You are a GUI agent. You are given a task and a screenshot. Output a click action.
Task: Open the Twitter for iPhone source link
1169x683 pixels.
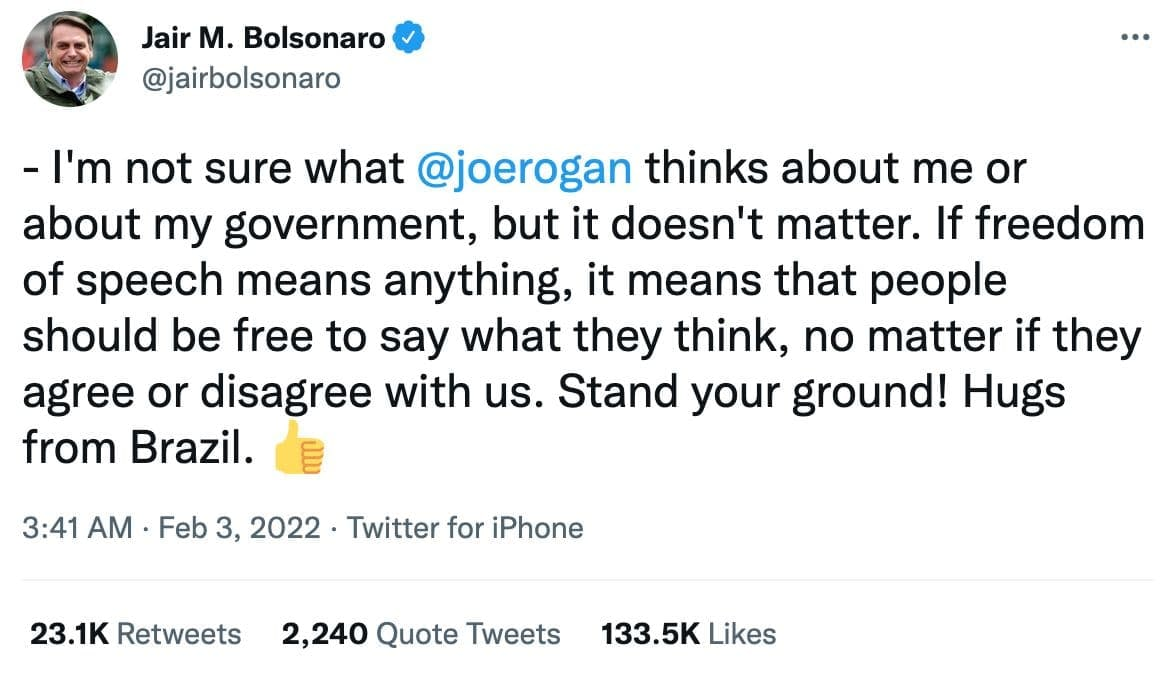point(465,527)
